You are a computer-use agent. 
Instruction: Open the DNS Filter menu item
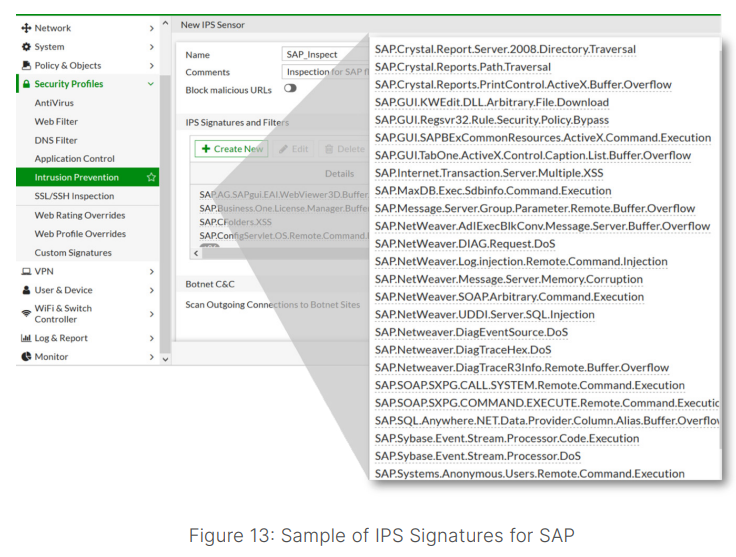tap(56, 140)
